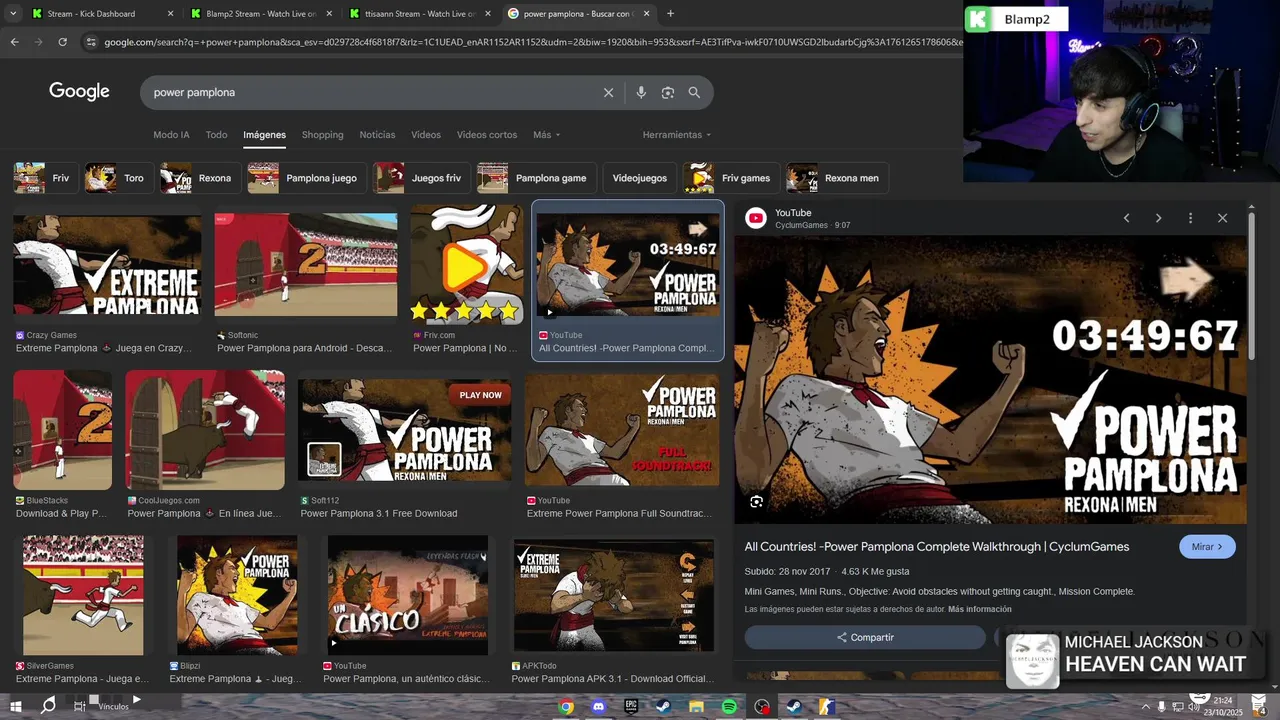Open the Full Soundtrack YouTube thumbnail
Image resolution: width=1280 pixels, height=720 pixels.
(x=622, y=430)
